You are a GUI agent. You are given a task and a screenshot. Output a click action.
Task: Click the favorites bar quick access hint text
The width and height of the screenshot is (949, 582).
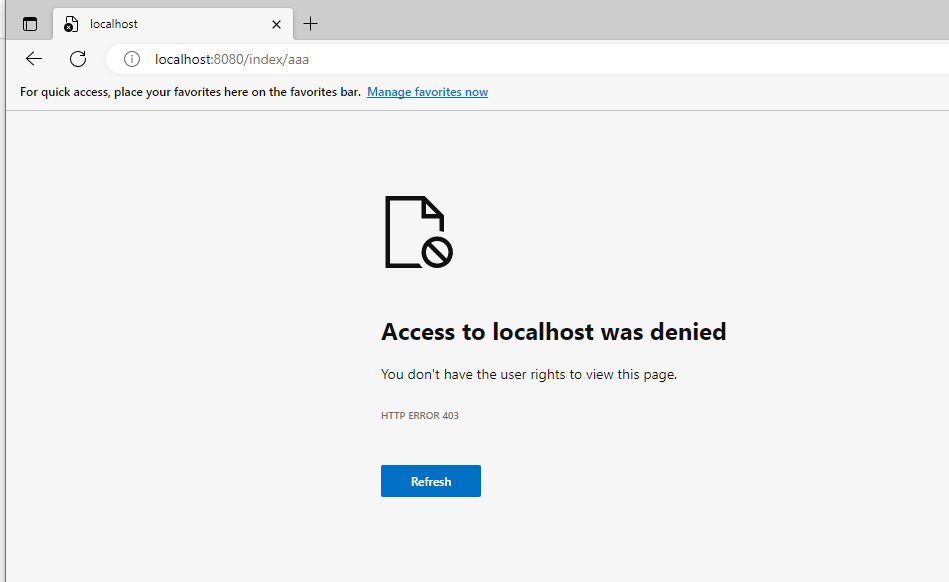pyautogui.click(x=190, y=92)
